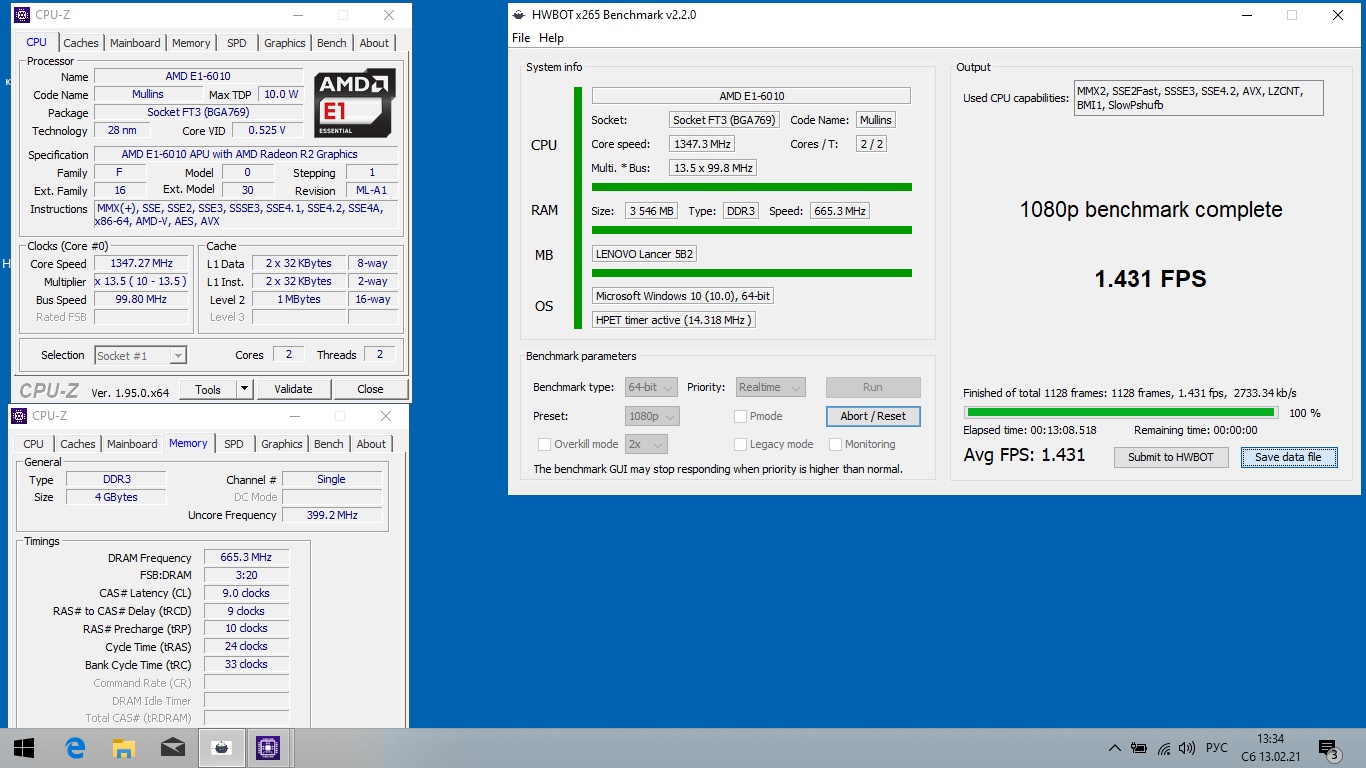This screenshot has height=768, width=1366.
Task: Click the CAS# Latency 9.0 clocks value
Action: (x=246, y=593)
